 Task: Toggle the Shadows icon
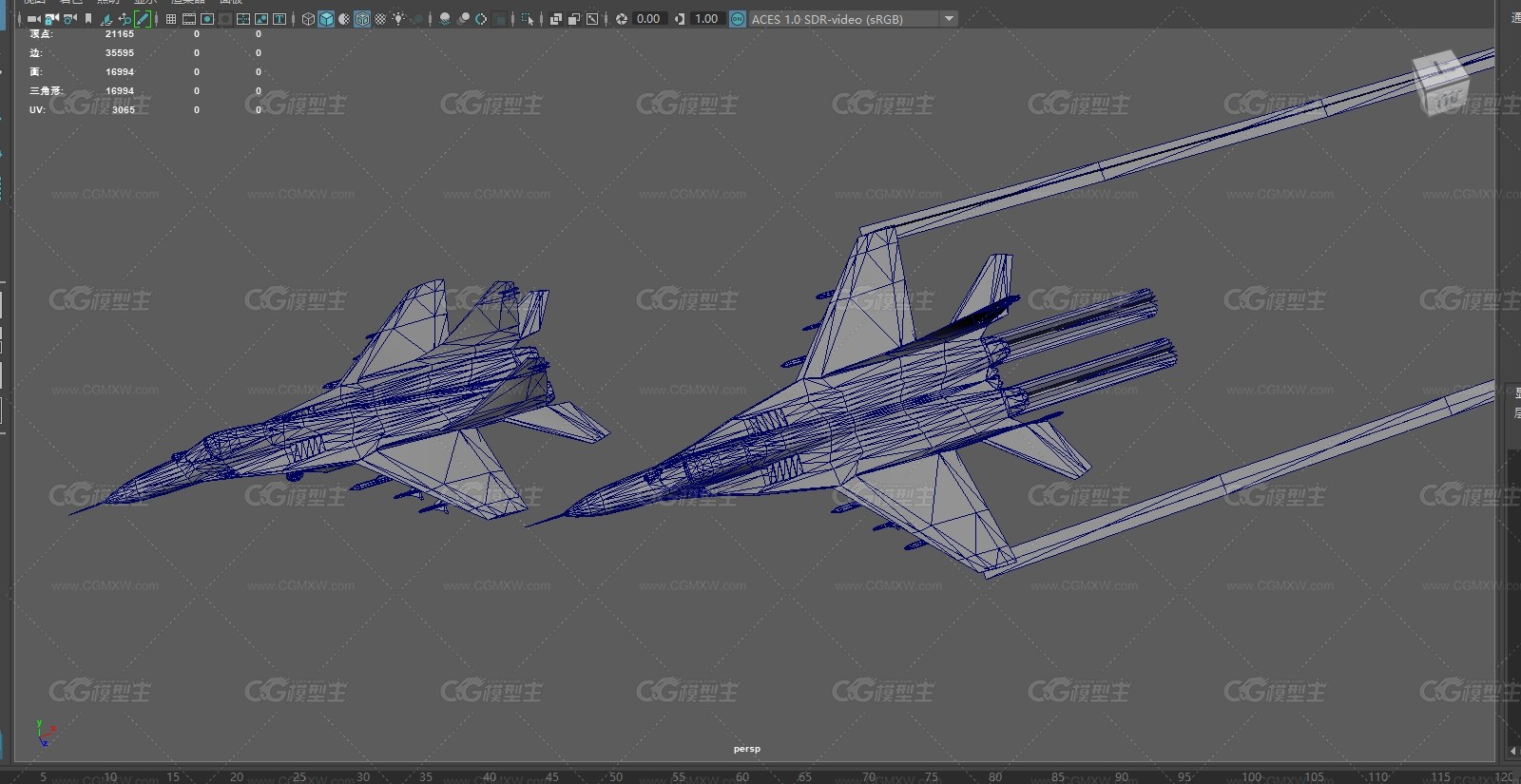pos(417,19)
